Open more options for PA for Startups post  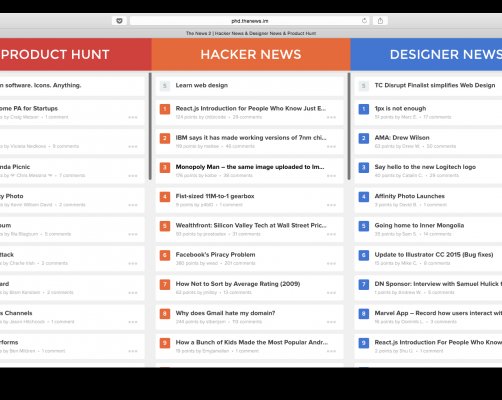[133, 117]
